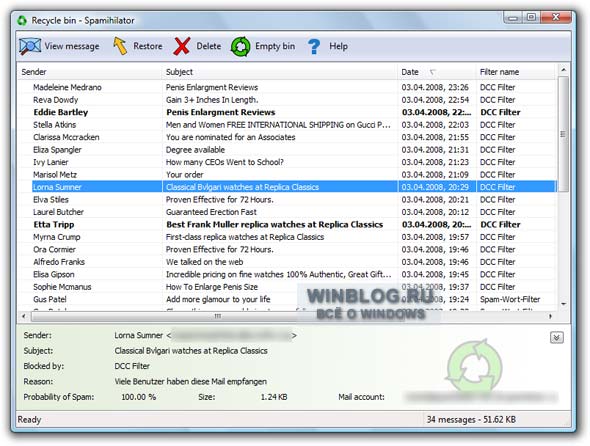Click subject 'Guaranteed Erection Fast'
This screenshot has height=446, width=590.
pos(211,212)
